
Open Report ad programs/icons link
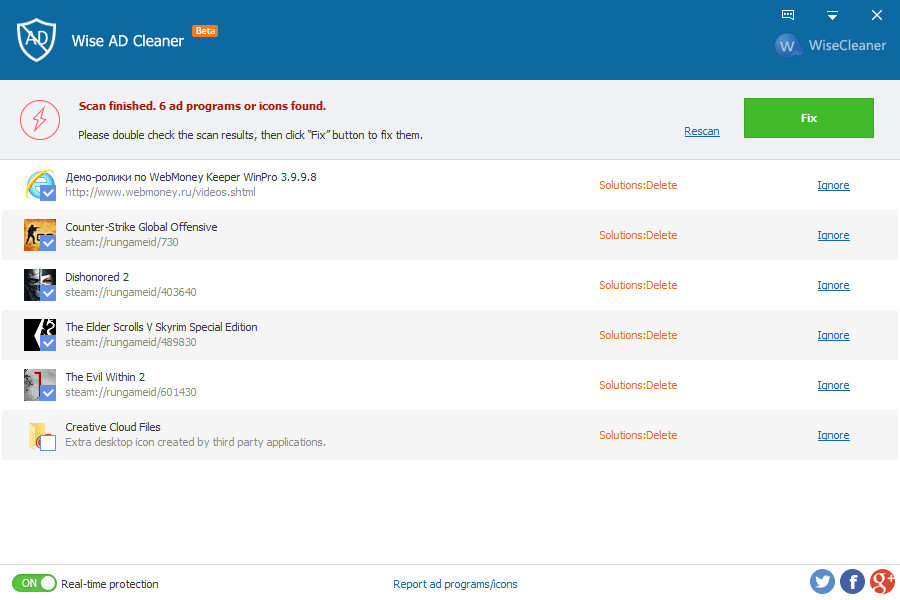click(x=455, y=584)
